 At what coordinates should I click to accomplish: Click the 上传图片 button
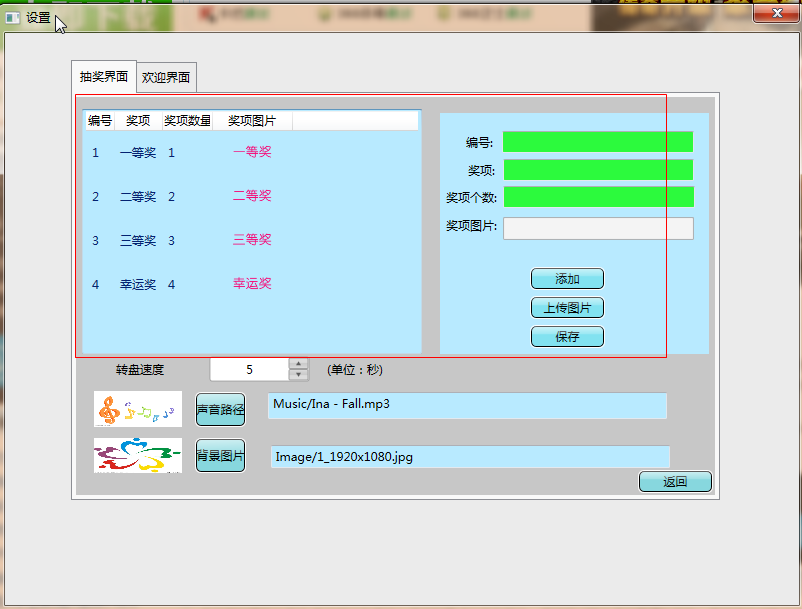point(567,308)
